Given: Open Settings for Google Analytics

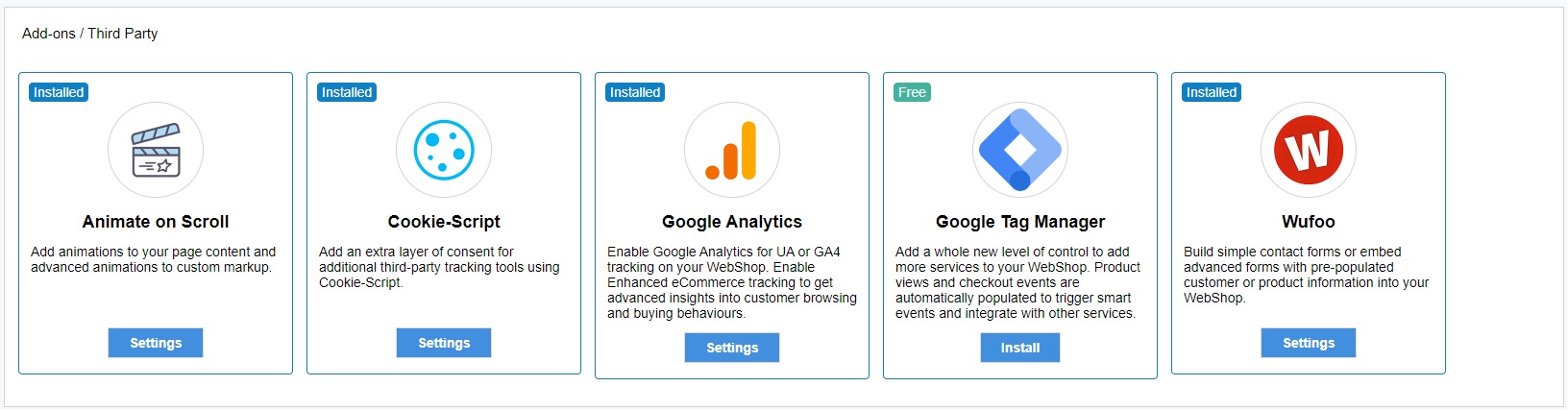Looking at the screenshot, I should 732,348.
